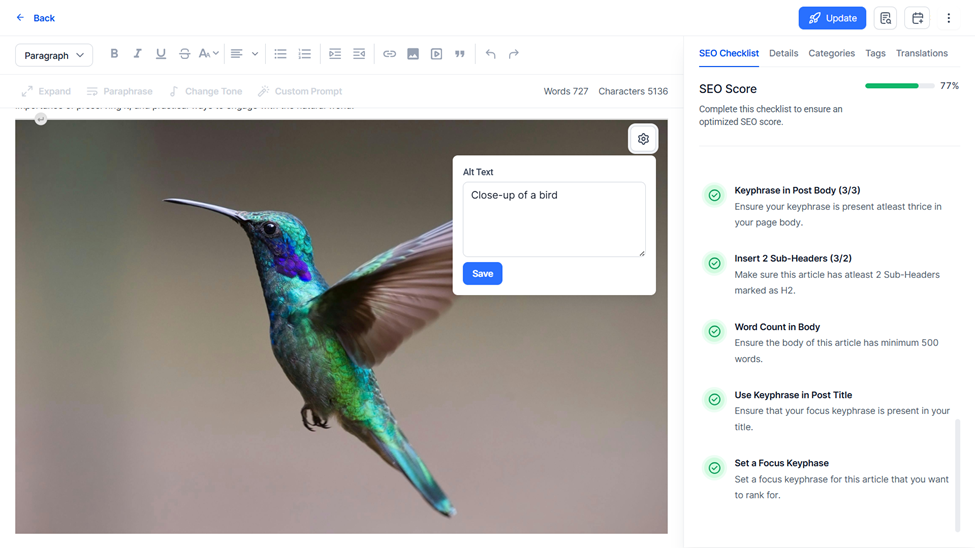
Task: Click the Set a Focus Keyphase check icon
Action: tap(714, 468)
